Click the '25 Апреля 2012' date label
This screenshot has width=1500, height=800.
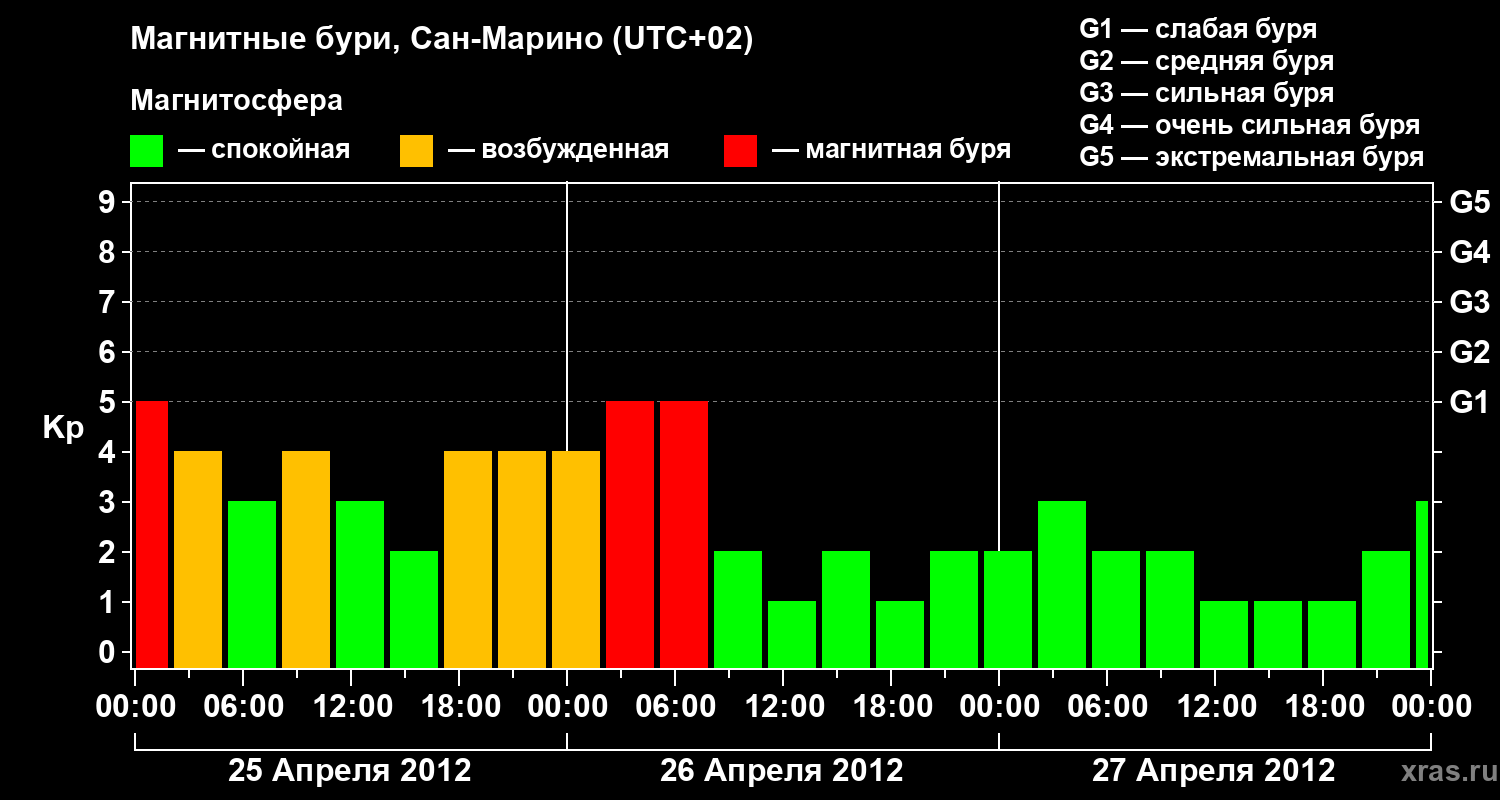point(350,770)
